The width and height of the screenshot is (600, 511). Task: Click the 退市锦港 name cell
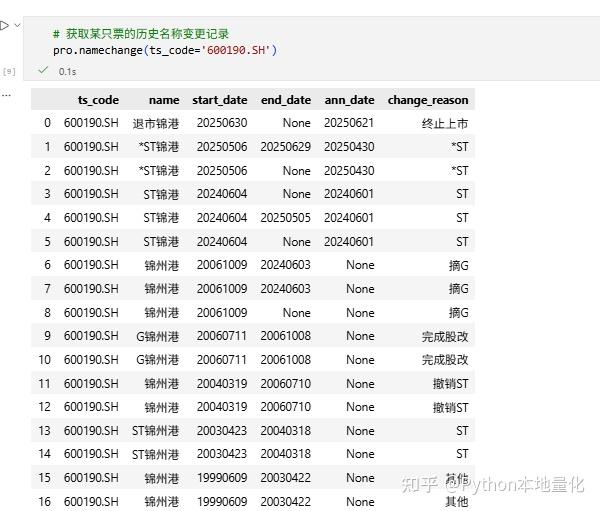tap(156, 123)
